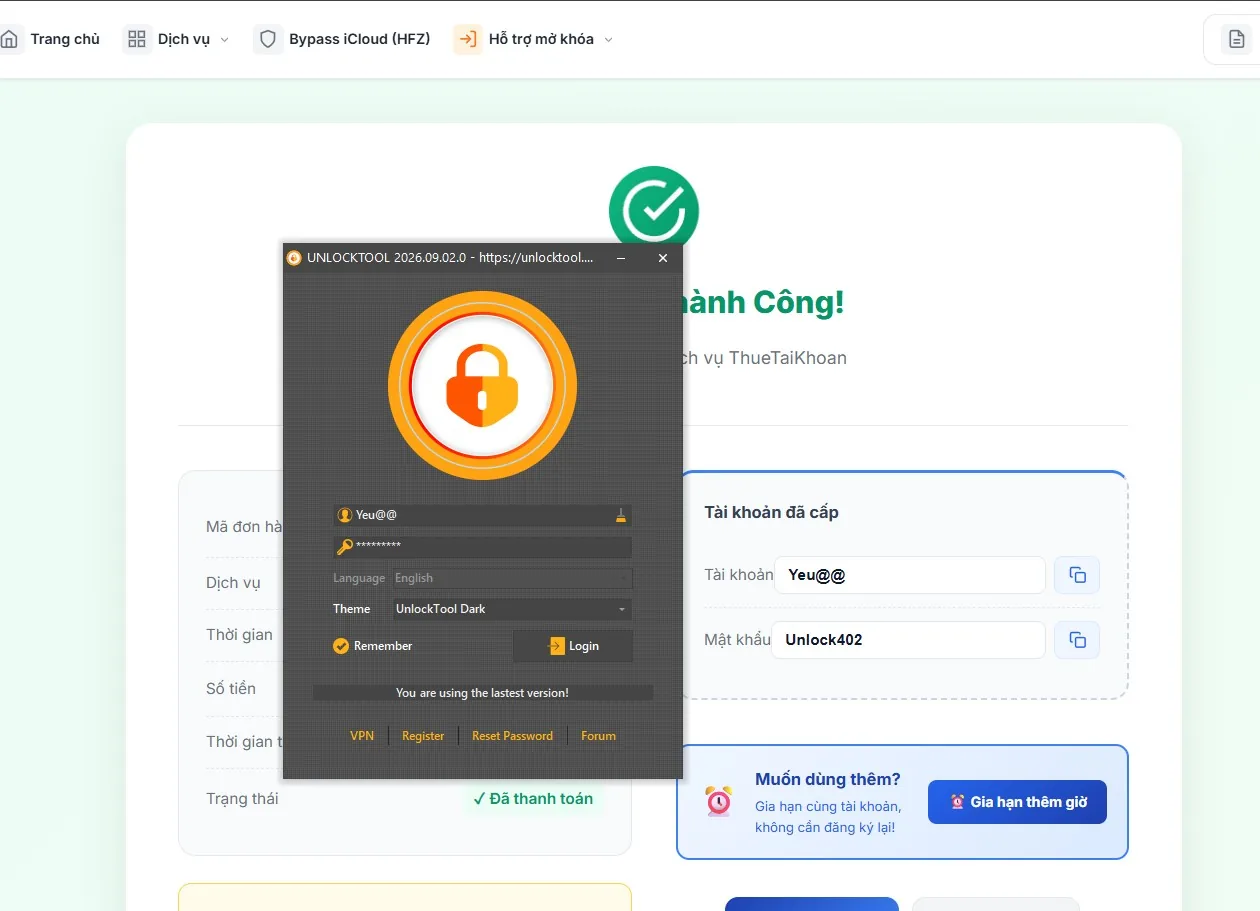Click the Đã thanh toán status badge
Viewport: 1260px width, 911px height.
[533, 799]
